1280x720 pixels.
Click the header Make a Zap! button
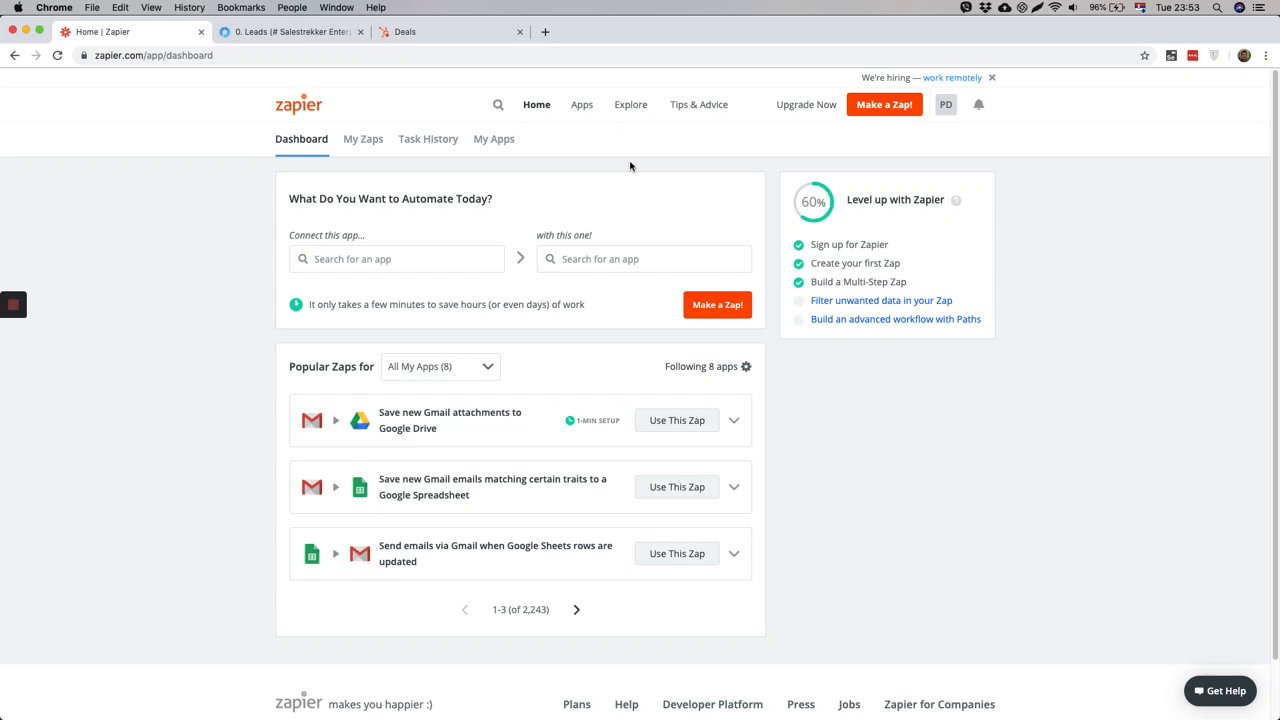pos(884,104)
